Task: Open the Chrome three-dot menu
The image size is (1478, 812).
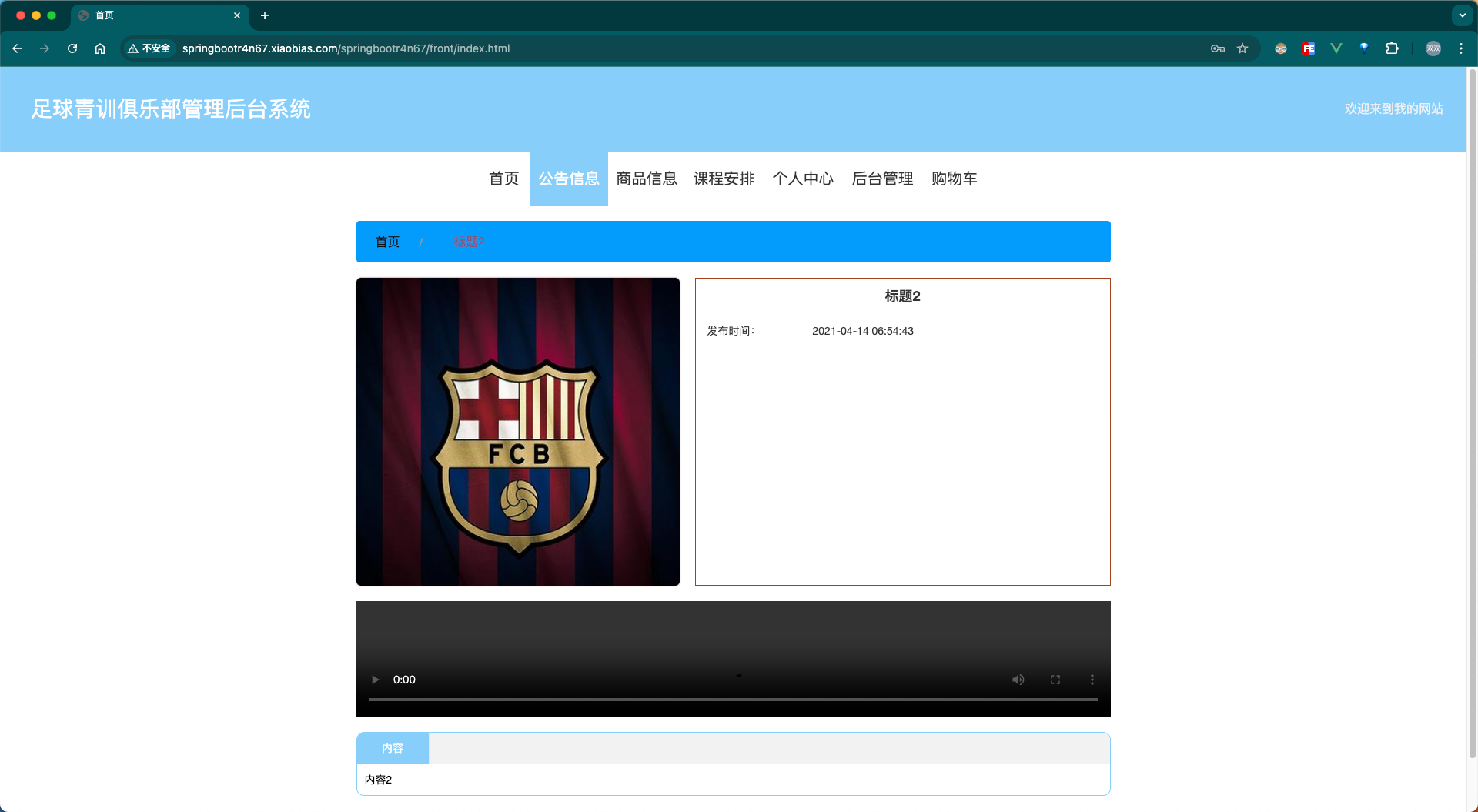Action: [x=1461, y=48]
